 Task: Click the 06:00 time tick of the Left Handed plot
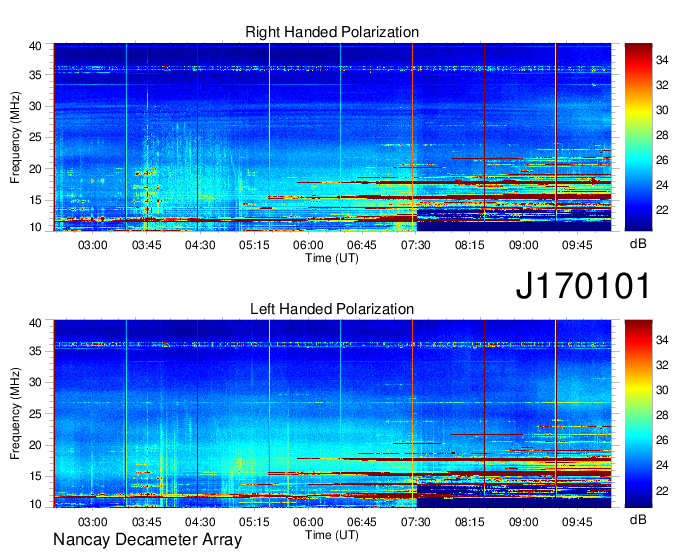point(308,522)
